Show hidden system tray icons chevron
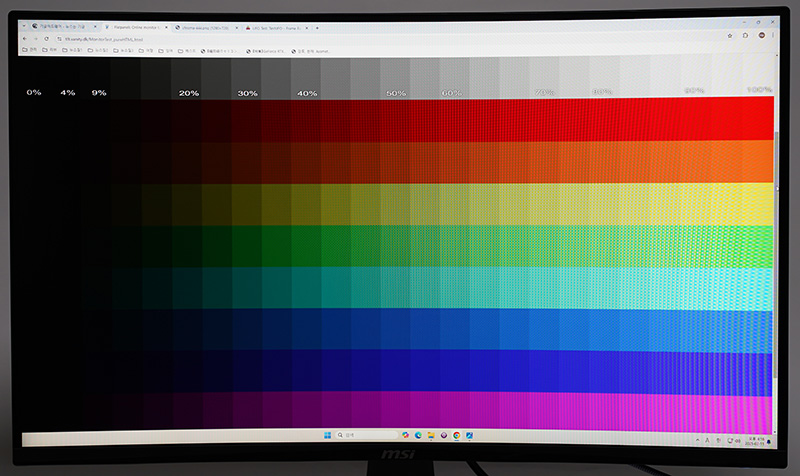The width and height of the screenshot is (800, 476). tap(697, 440)
